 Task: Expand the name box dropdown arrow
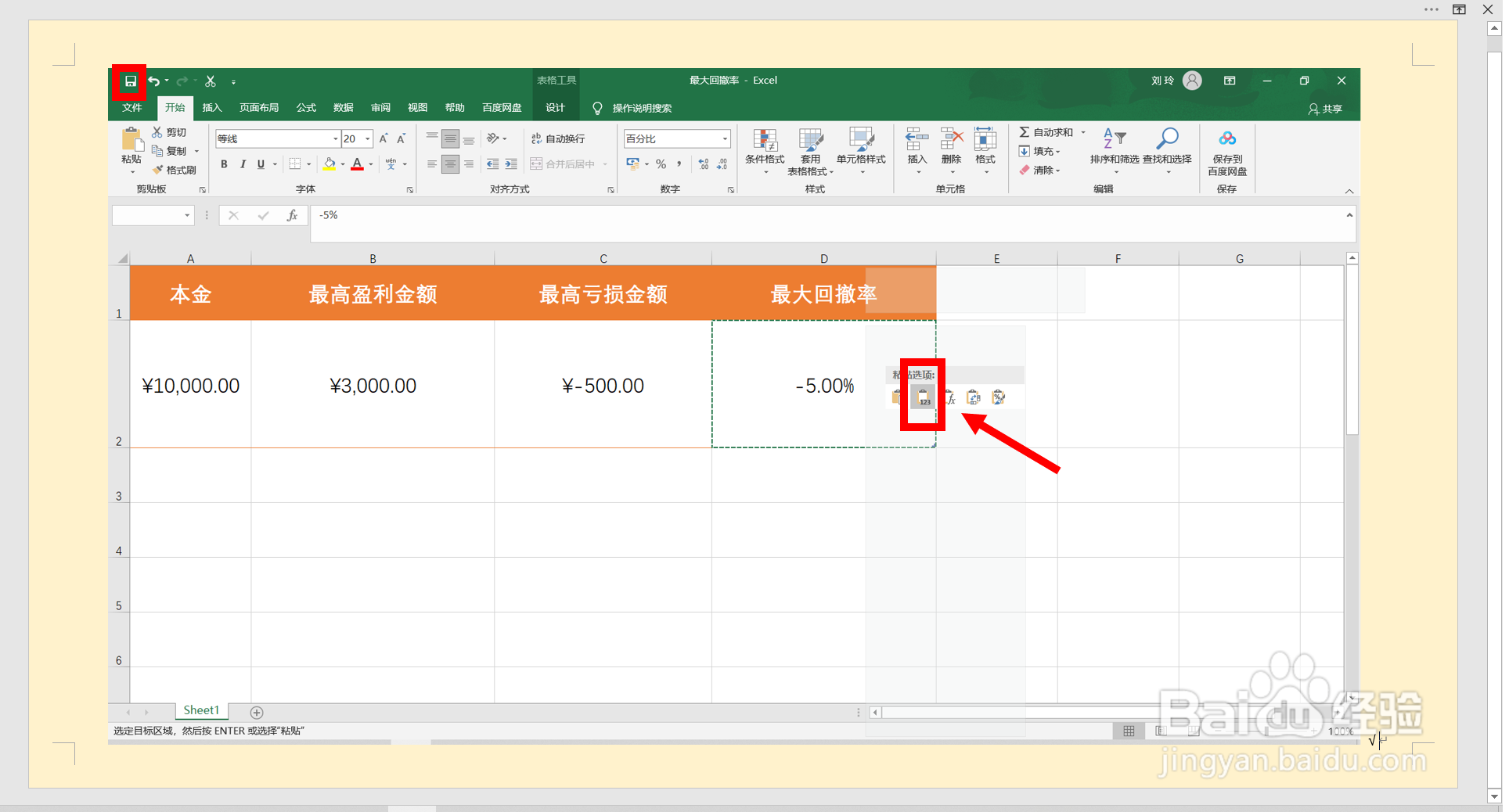point(187,216)
